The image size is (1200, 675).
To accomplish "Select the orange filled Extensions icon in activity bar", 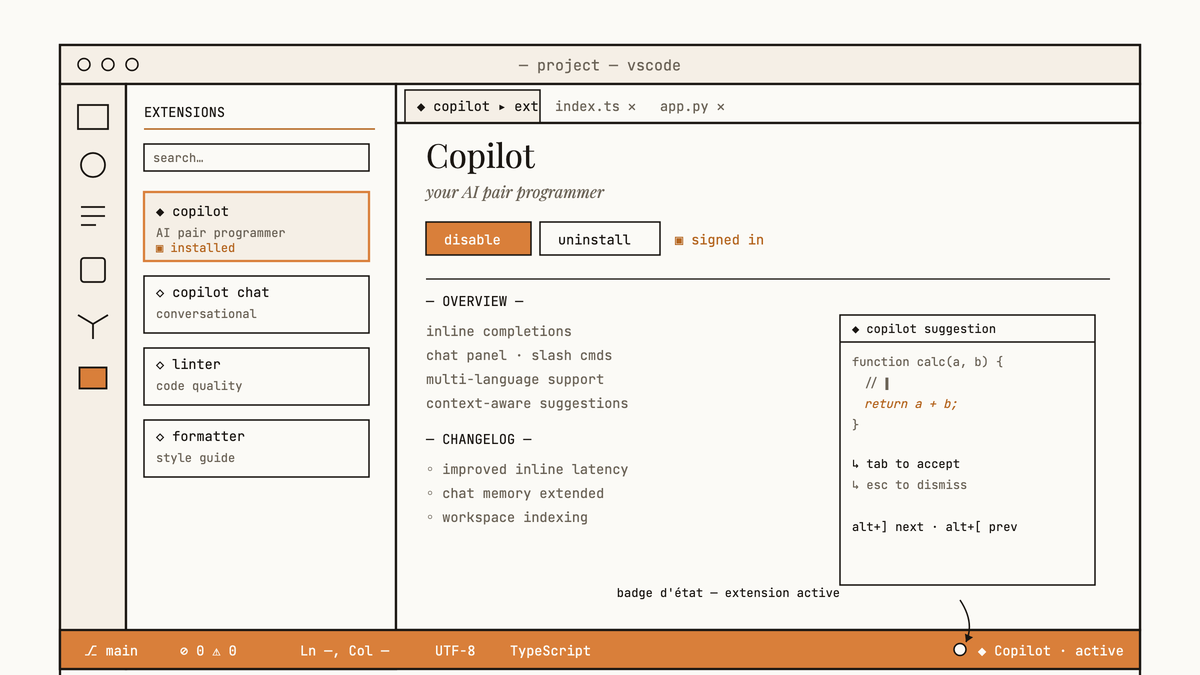I will click(93, 378).
